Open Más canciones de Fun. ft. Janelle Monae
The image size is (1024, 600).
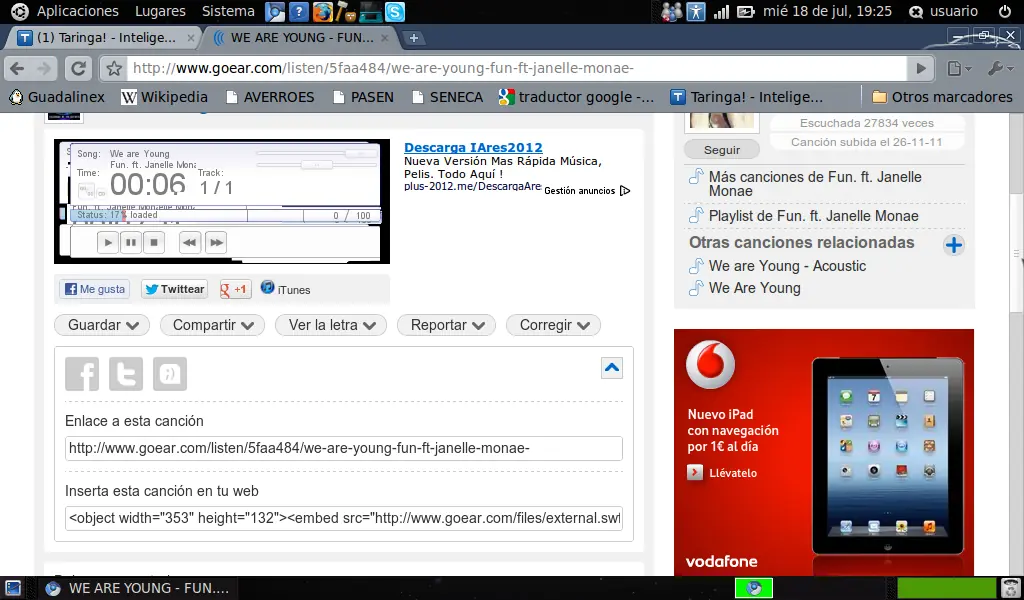pyautogui.click(x=815, y=183)
